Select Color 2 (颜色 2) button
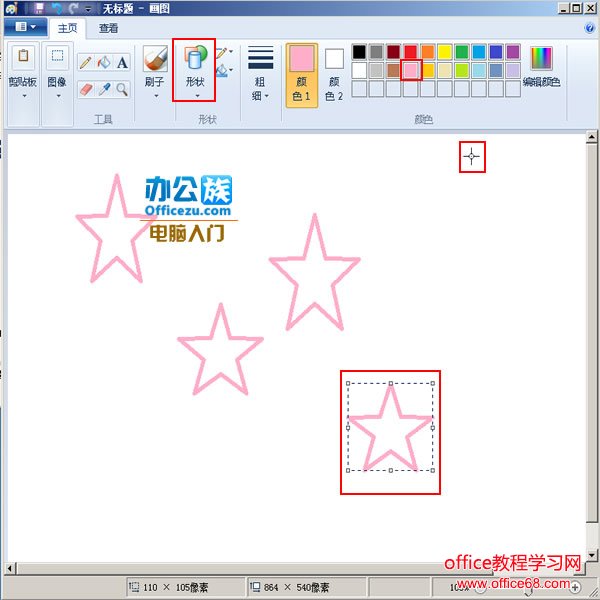This screenshot has width=600, height=600. point(334,75)
